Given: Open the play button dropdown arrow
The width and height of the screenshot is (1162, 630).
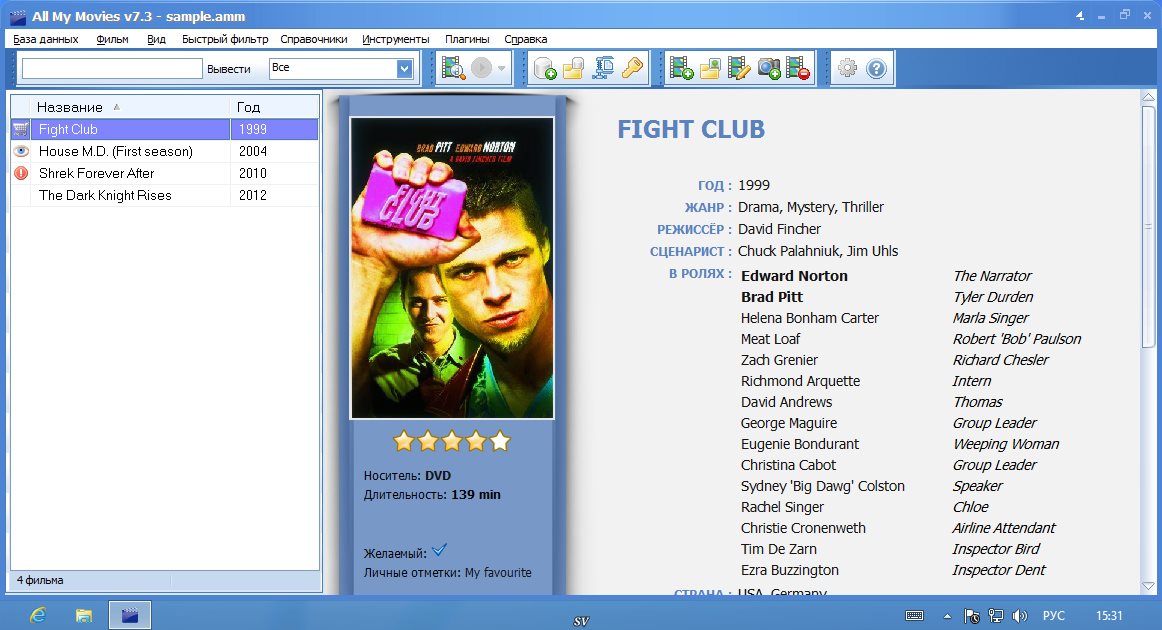Looking at the screenshot, I should 502,68.
